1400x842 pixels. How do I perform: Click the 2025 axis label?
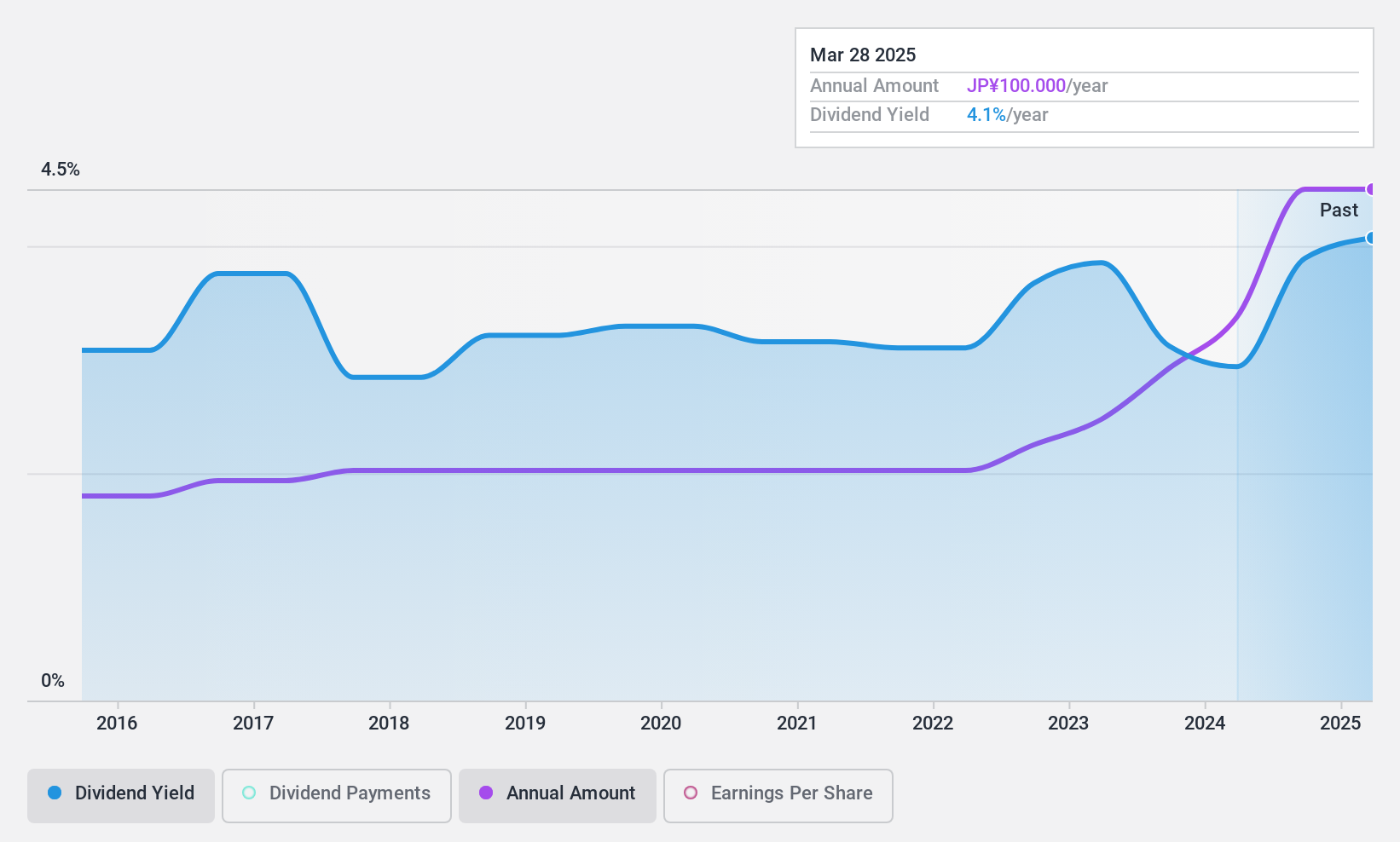pos(1340,723)
